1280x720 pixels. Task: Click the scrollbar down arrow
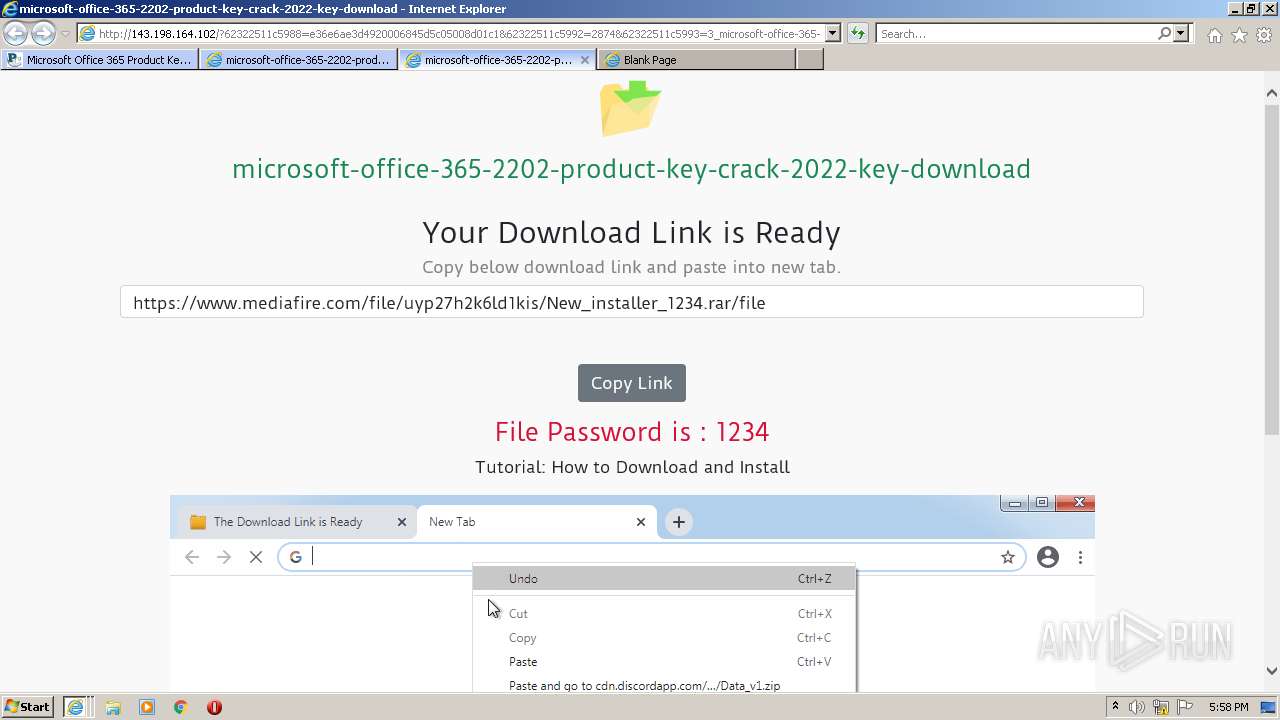[x=1271, y=672]
